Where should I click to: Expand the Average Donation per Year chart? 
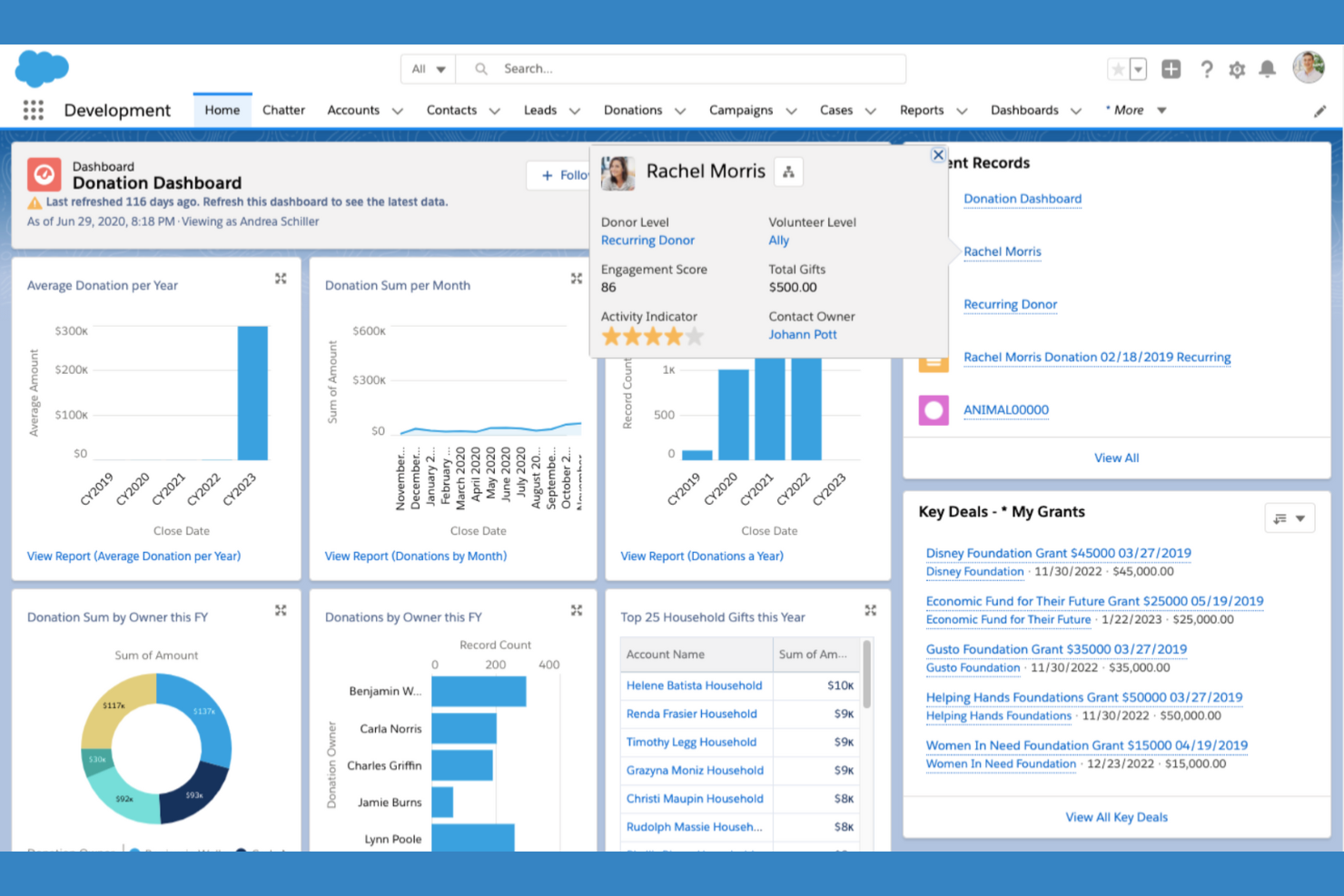281,279
